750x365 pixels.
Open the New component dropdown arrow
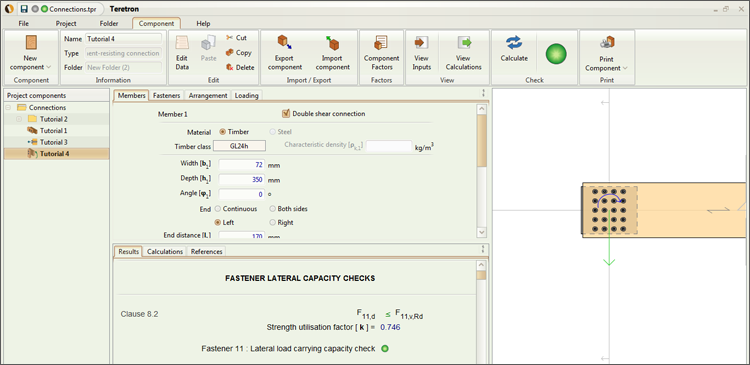[48, 67]
